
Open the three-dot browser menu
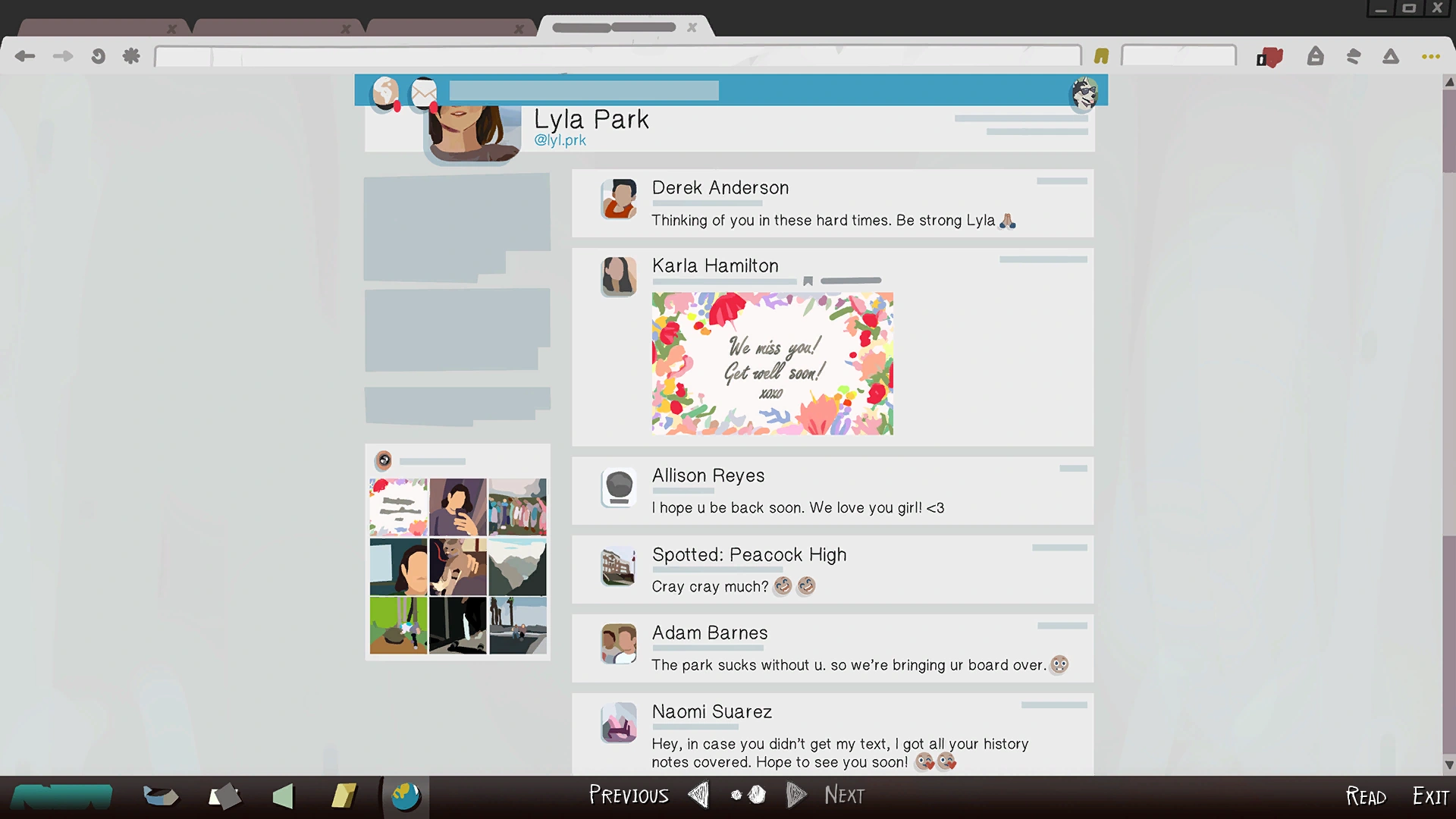(1430, 56)
